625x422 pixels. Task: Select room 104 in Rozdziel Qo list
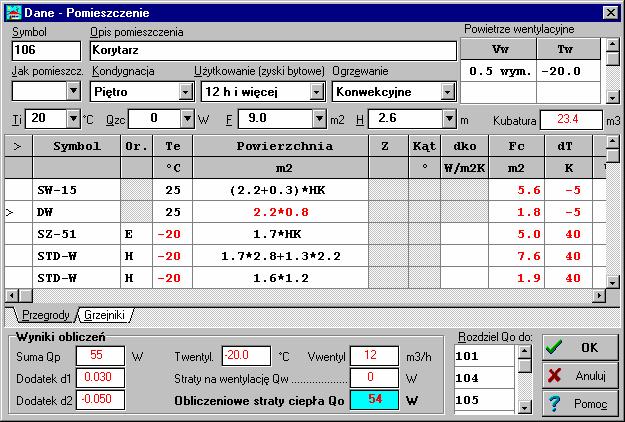click(484, 378)
